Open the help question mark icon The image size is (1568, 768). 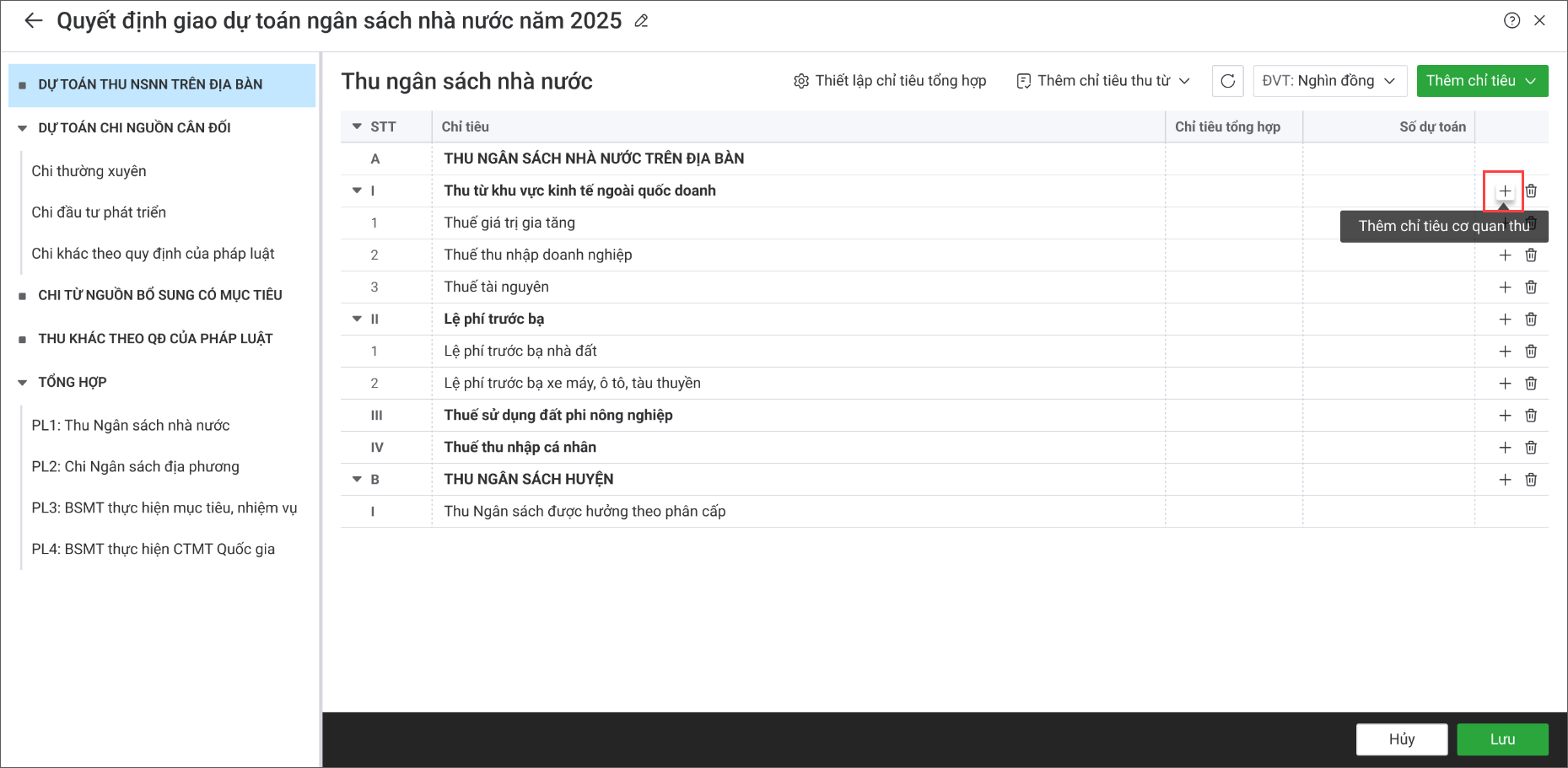tap(1511, 21)
